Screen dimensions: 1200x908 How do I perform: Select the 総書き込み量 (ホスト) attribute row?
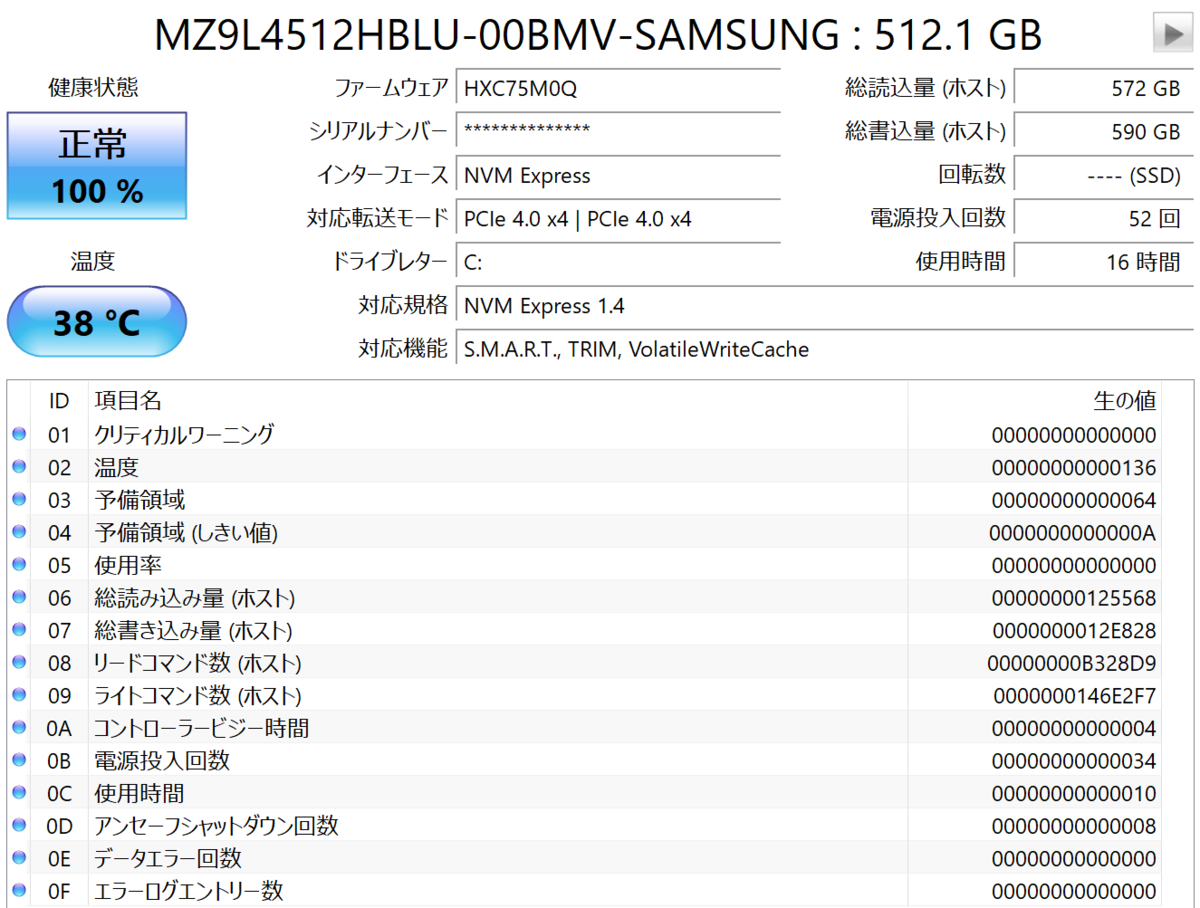[600, 630]
